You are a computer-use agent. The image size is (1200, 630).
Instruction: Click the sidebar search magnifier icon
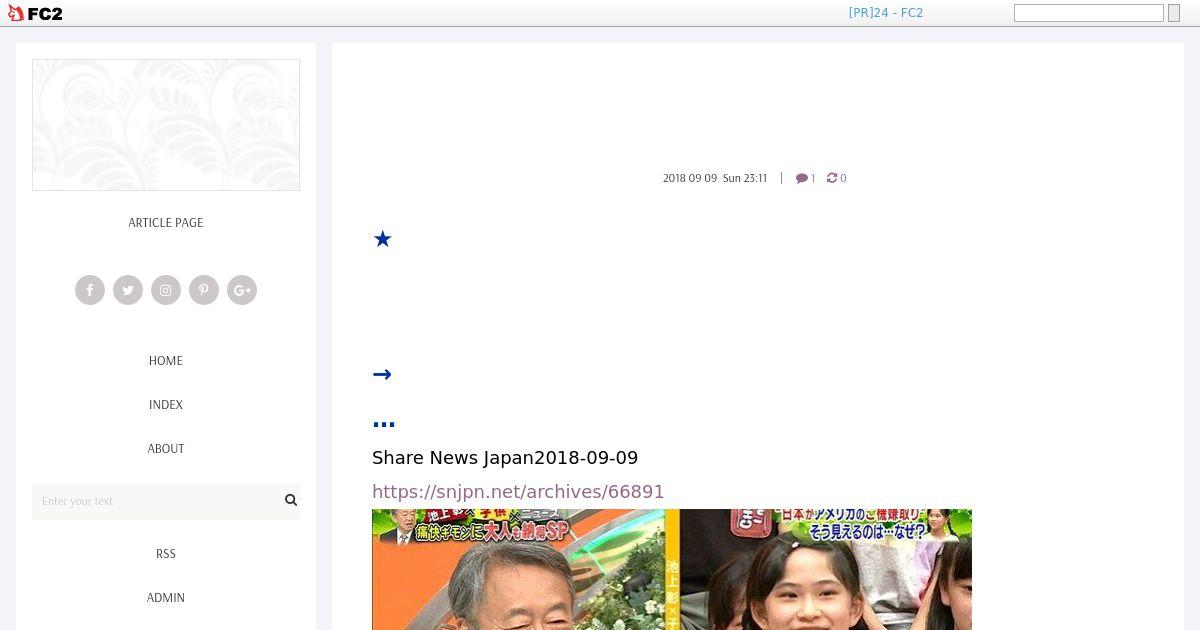291,500
